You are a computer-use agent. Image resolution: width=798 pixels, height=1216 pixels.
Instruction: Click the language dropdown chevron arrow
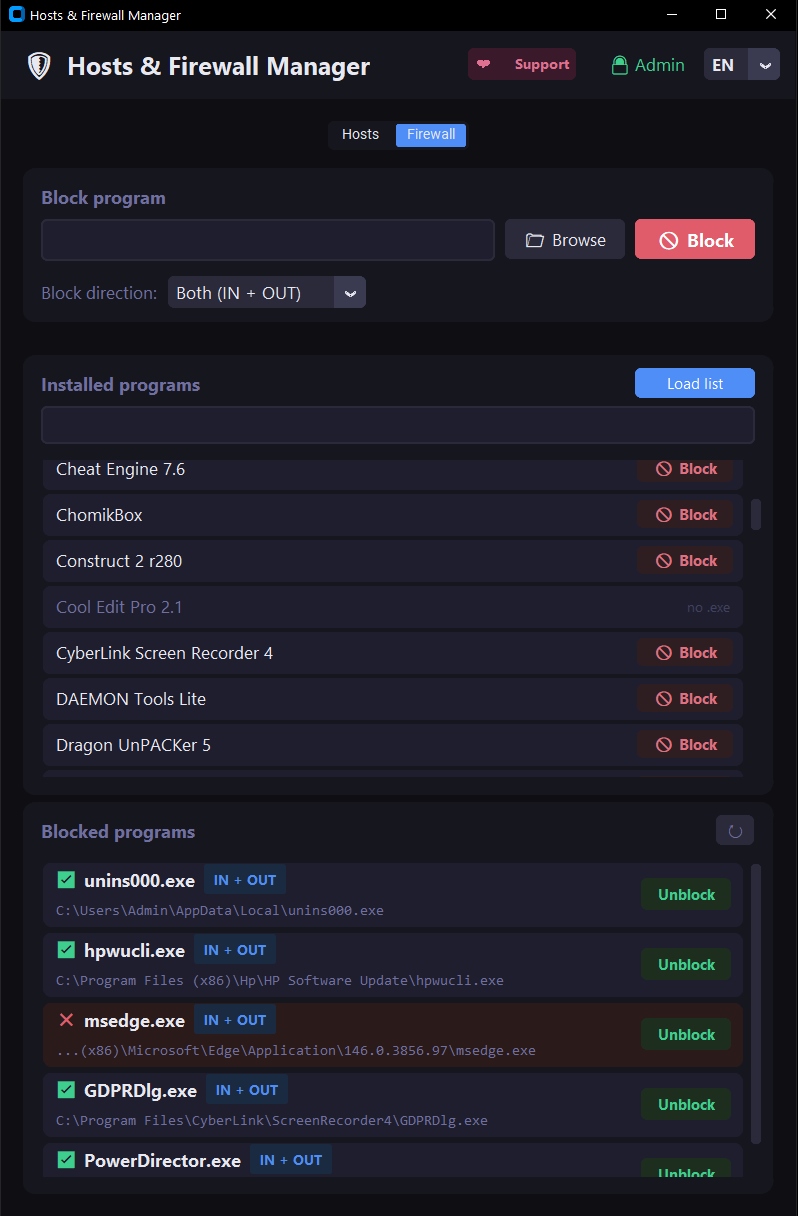pos(766,65)
